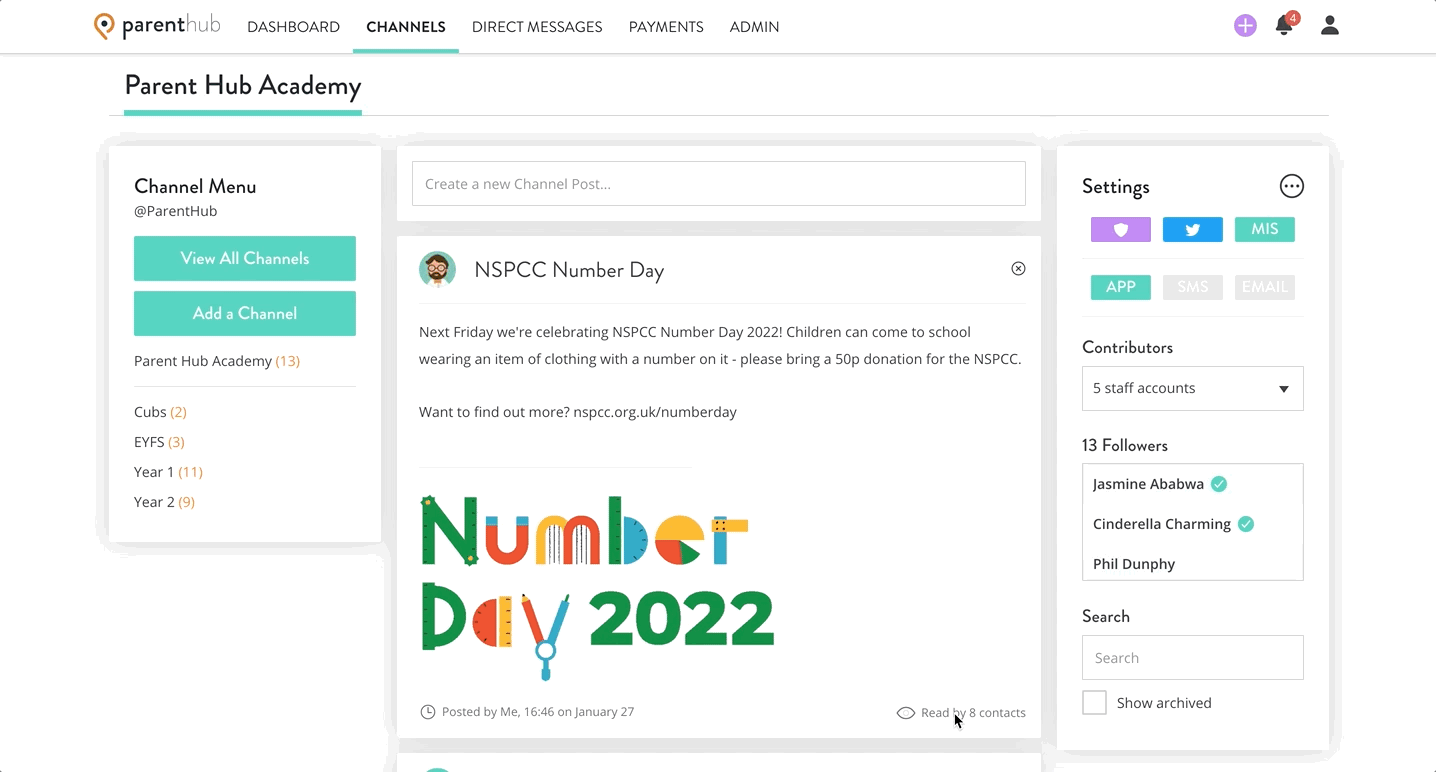1436x772 pixels.
Task: Open the EYFS channel
Action: pos(159,442)
